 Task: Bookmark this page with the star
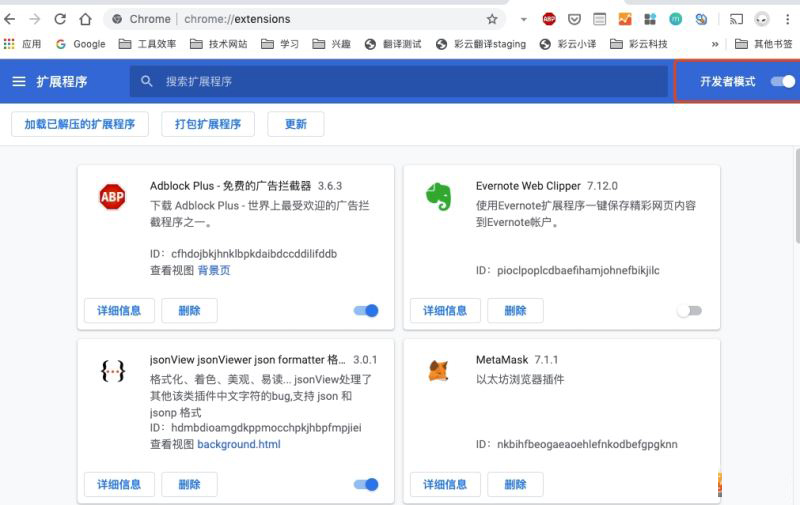coord(492,19)
